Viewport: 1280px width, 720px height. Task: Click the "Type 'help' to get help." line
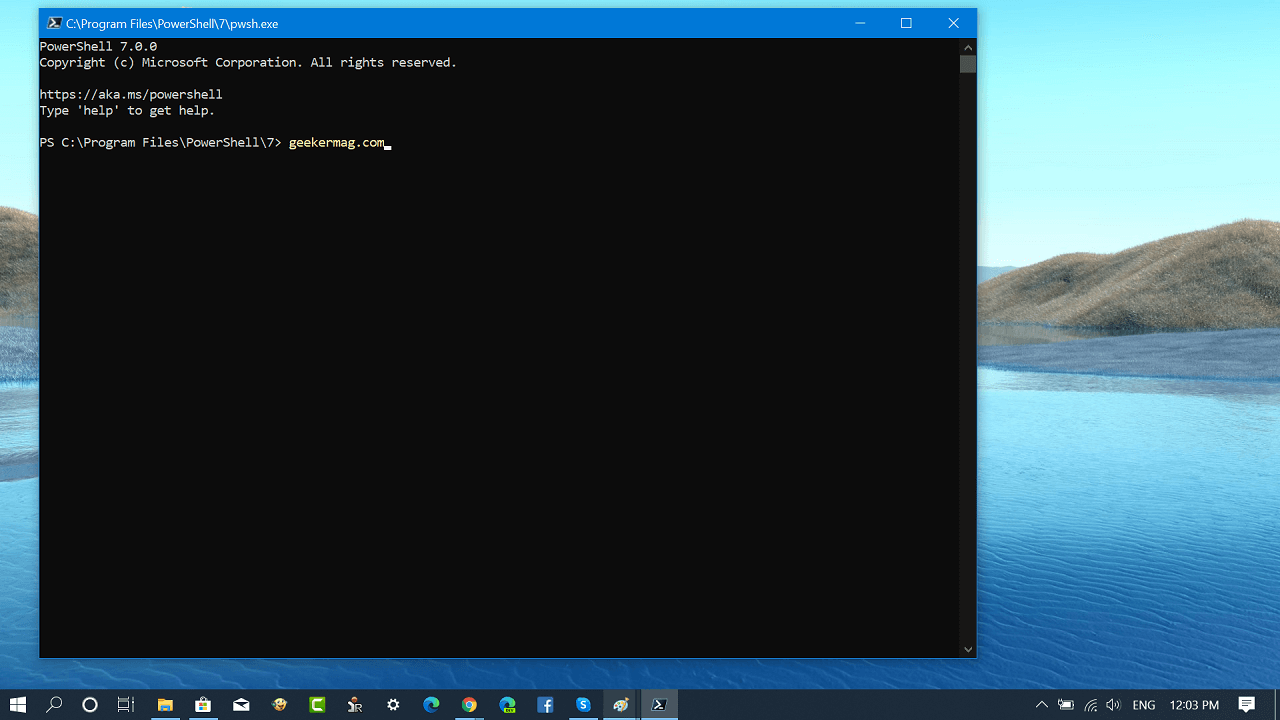click(x=127, y=110)
